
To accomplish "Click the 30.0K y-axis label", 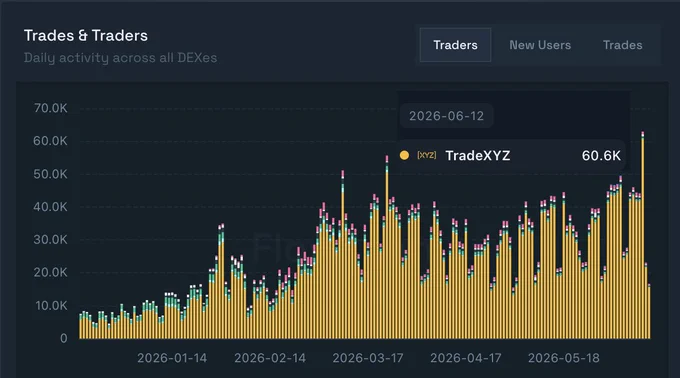I will pos(51,240).
